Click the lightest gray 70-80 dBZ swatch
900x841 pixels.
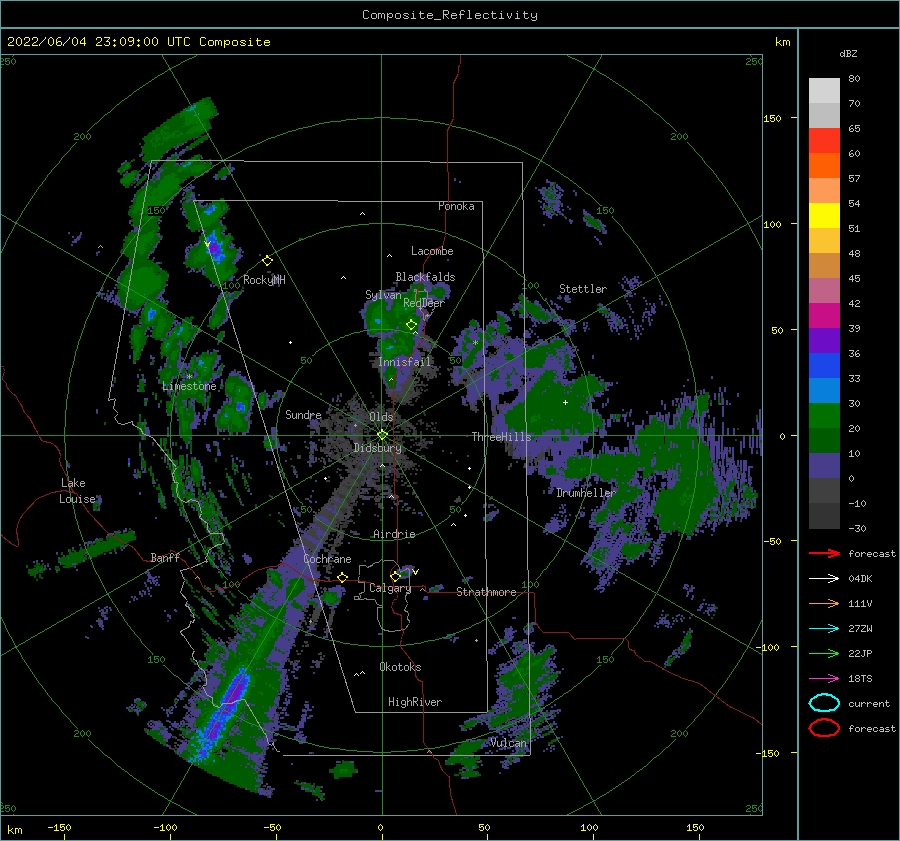824,91
